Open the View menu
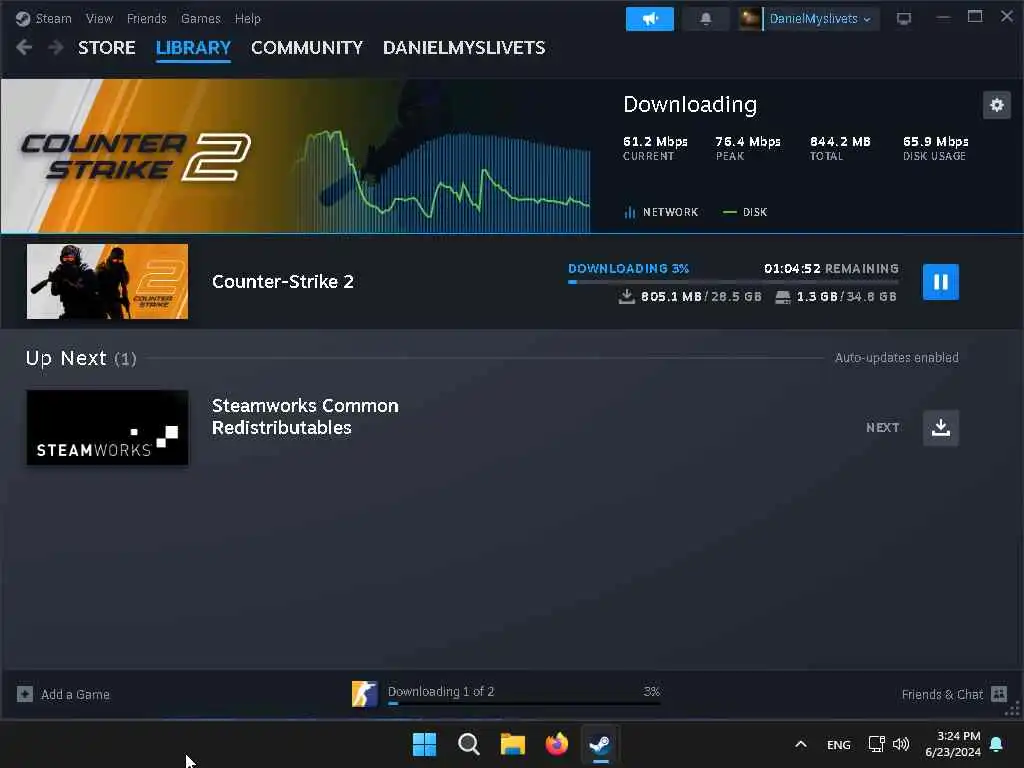Image resolution: width=1024 pixels, height=768 pixels. tap(99, 19)
